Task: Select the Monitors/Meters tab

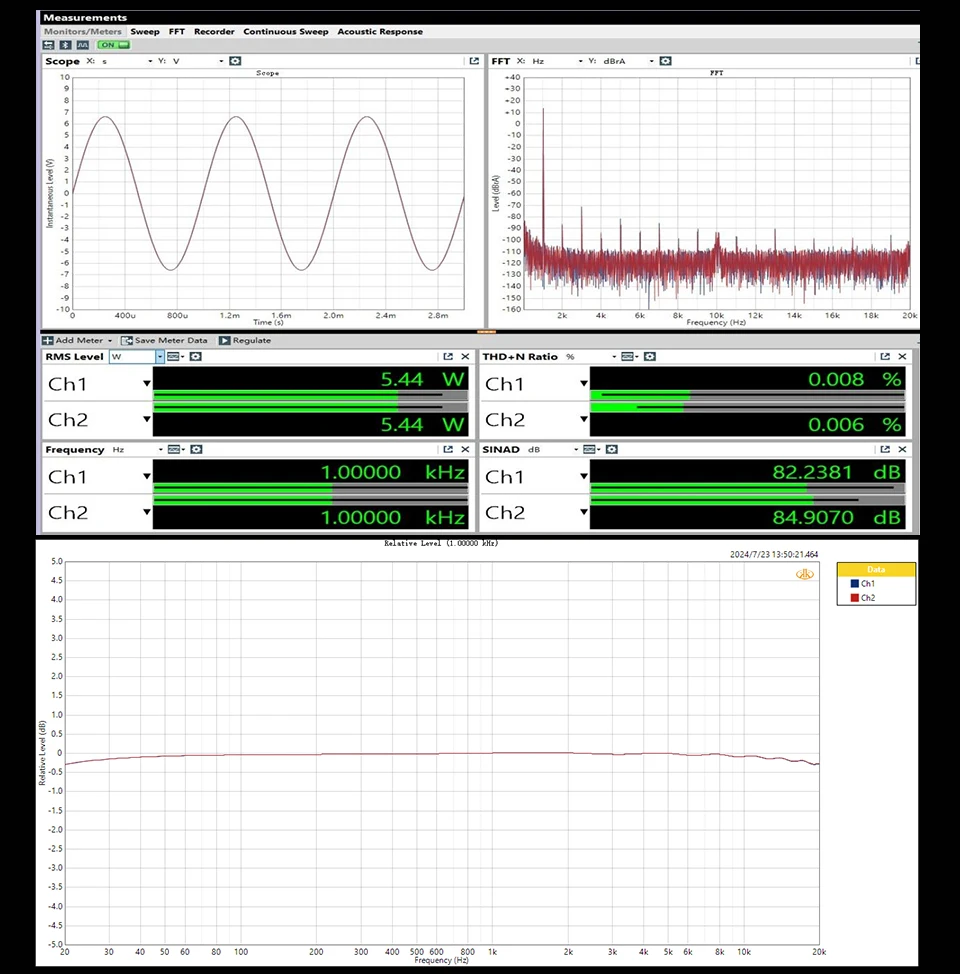Action: click(83, 32)
